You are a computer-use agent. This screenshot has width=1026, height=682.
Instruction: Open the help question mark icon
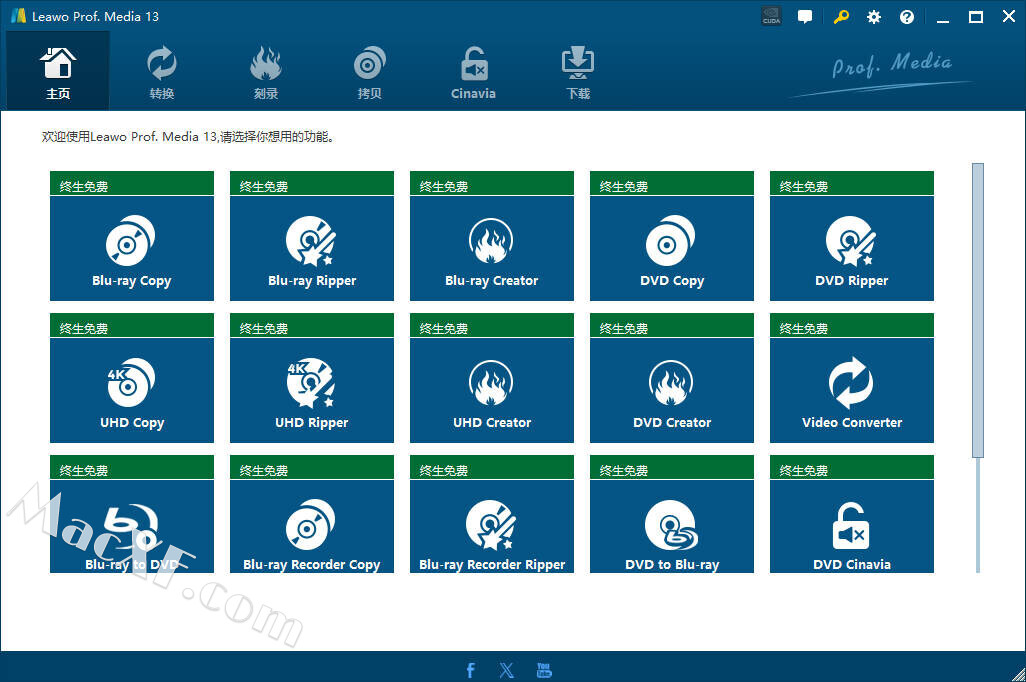click(x=907, y=17)
